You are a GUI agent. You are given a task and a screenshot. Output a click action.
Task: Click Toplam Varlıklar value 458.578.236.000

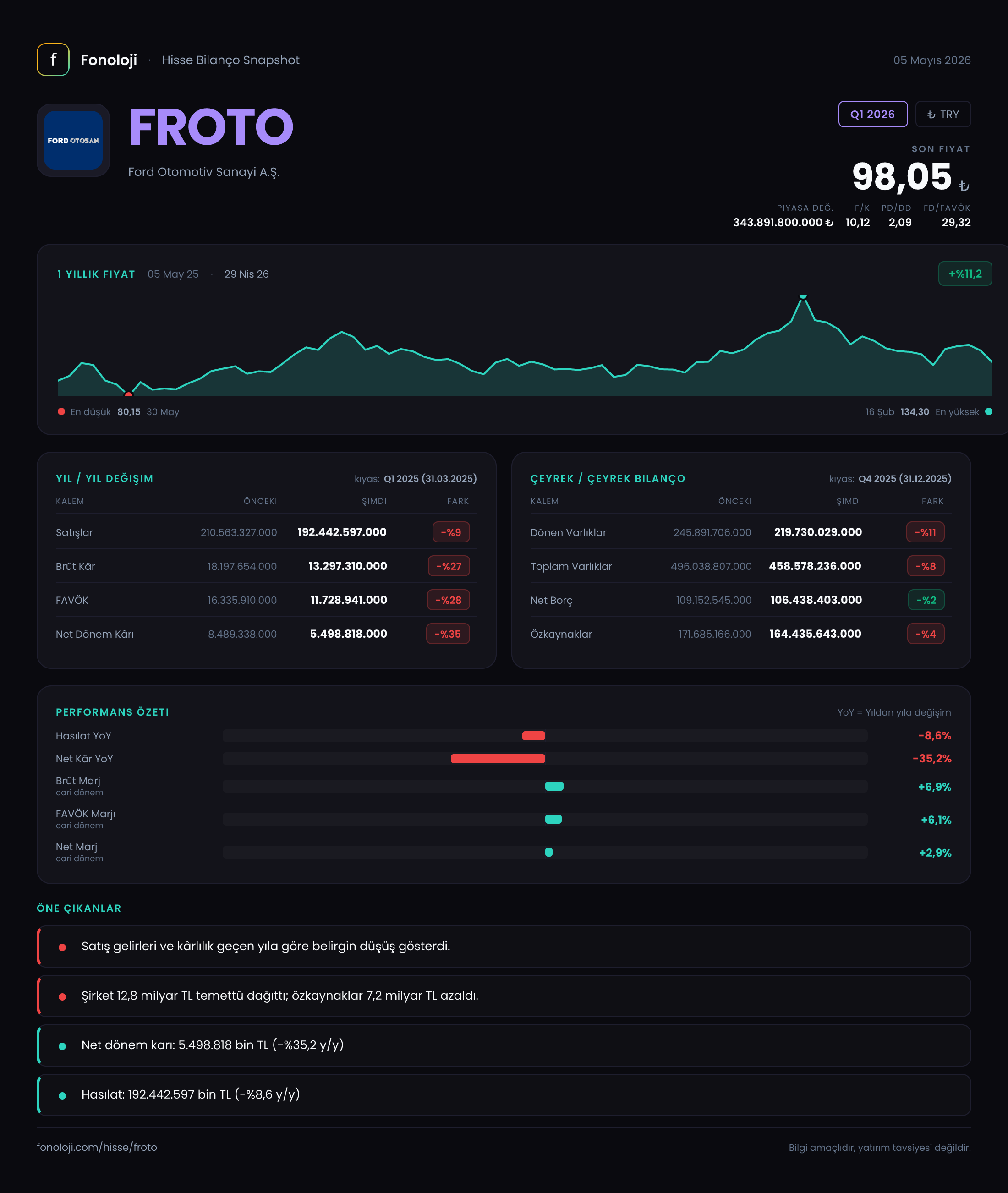[x=815, y=566]
